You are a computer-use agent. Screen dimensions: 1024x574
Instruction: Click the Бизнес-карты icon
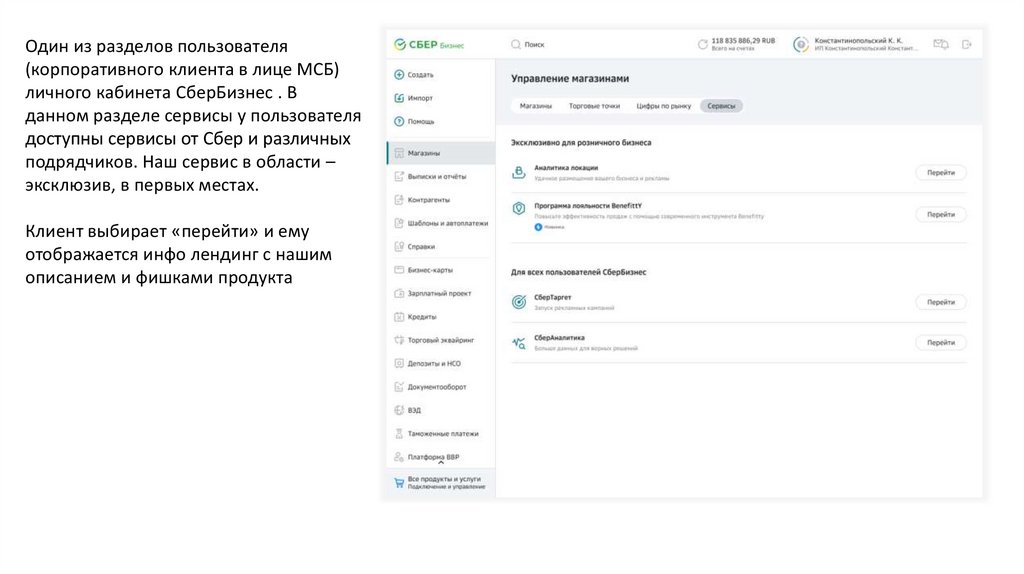coord(399,270)
